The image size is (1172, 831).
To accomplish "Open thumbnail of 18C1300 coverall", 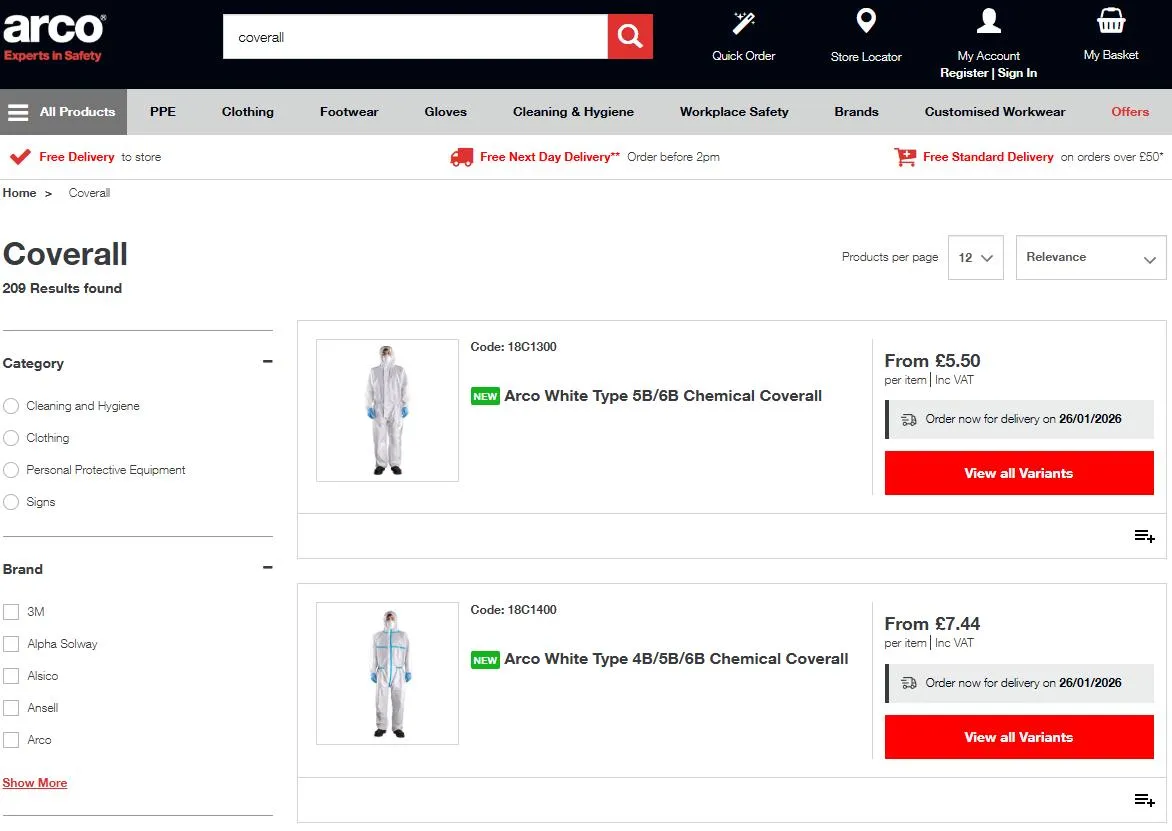I will coord(387,410).
